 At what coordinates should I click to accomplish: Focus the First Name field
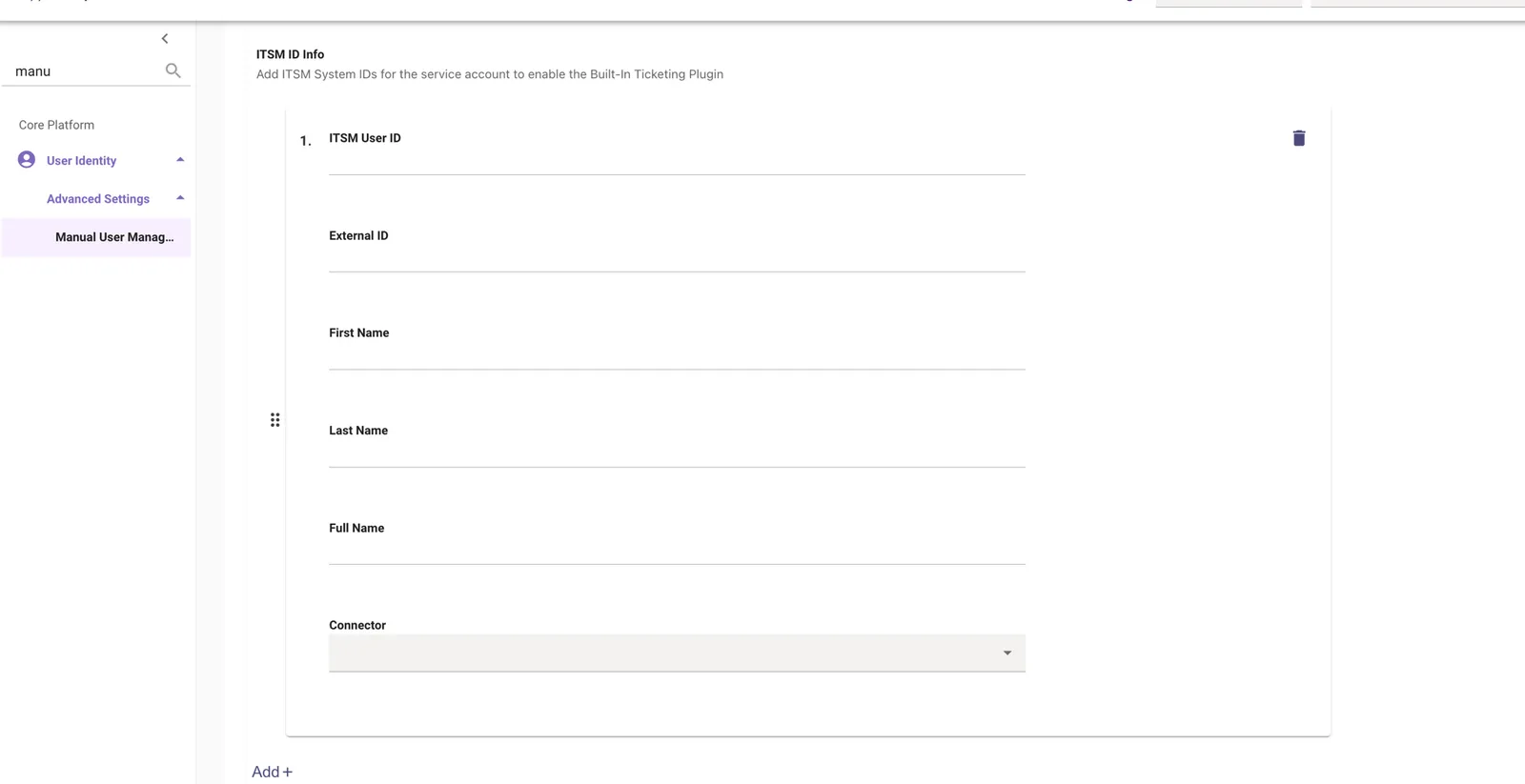677,356
